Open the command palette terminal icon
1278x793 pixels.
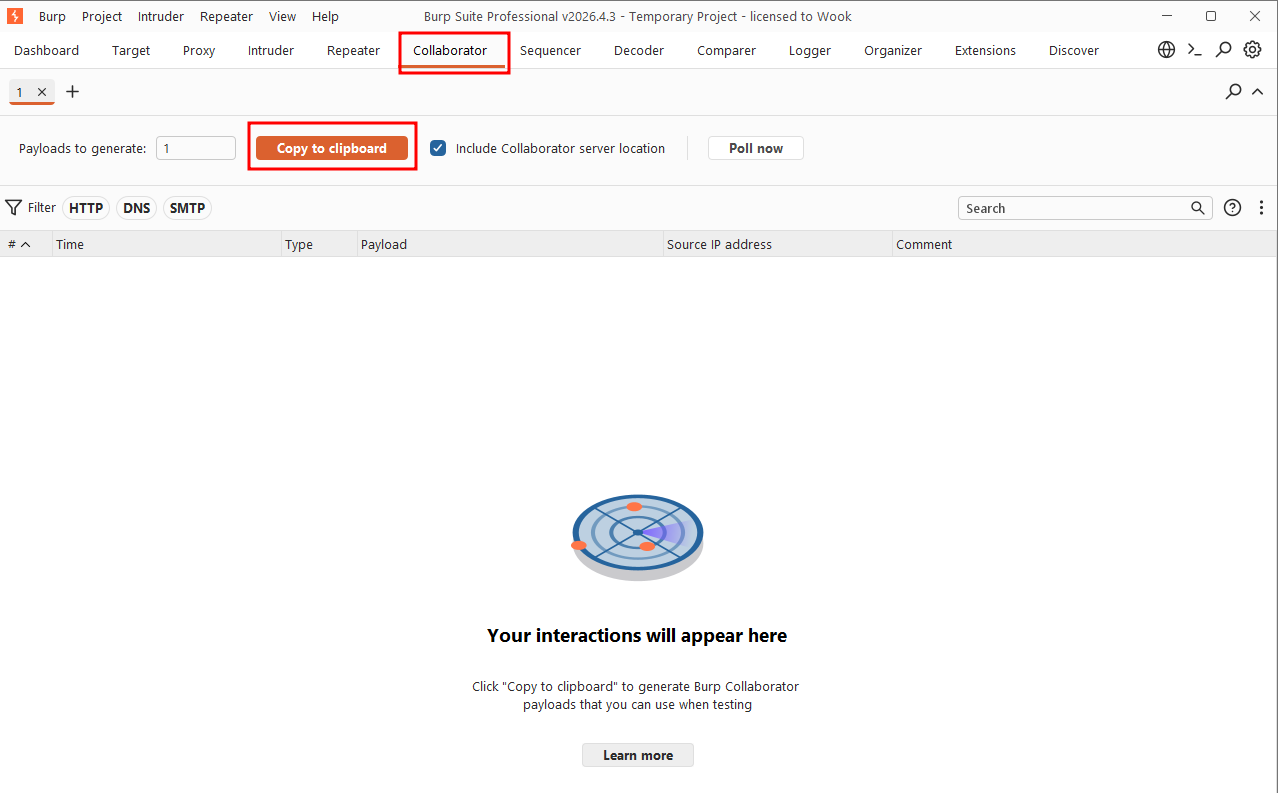(1194, 50)
